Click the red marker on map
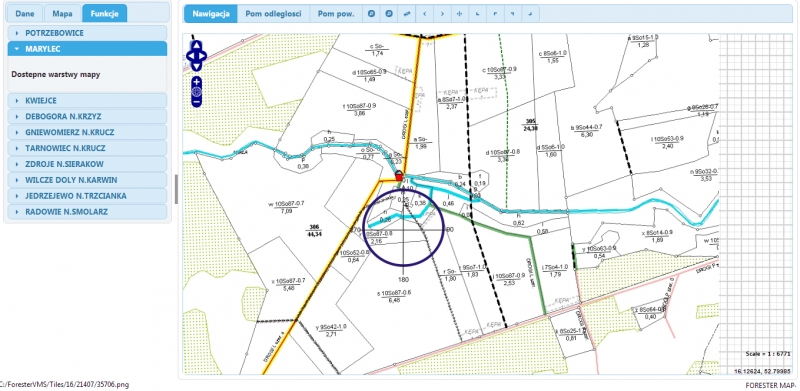This screenshot has width=800, height=391. tap(399, 176)
